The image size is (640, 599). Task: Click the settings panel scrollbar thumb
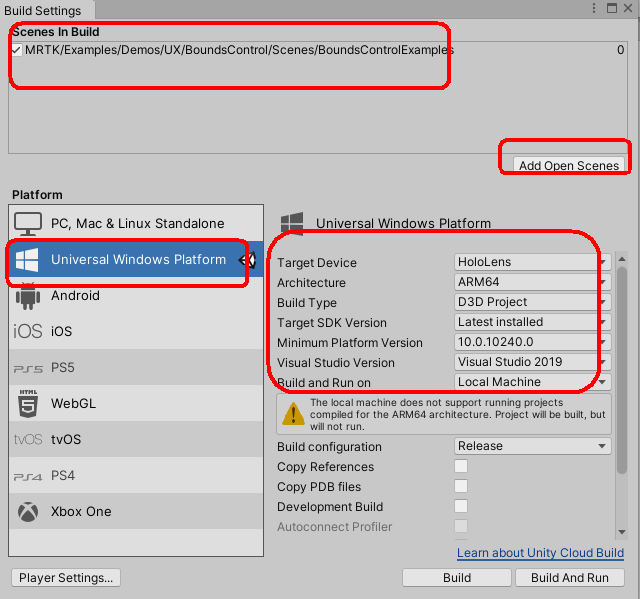pos(622,370)
